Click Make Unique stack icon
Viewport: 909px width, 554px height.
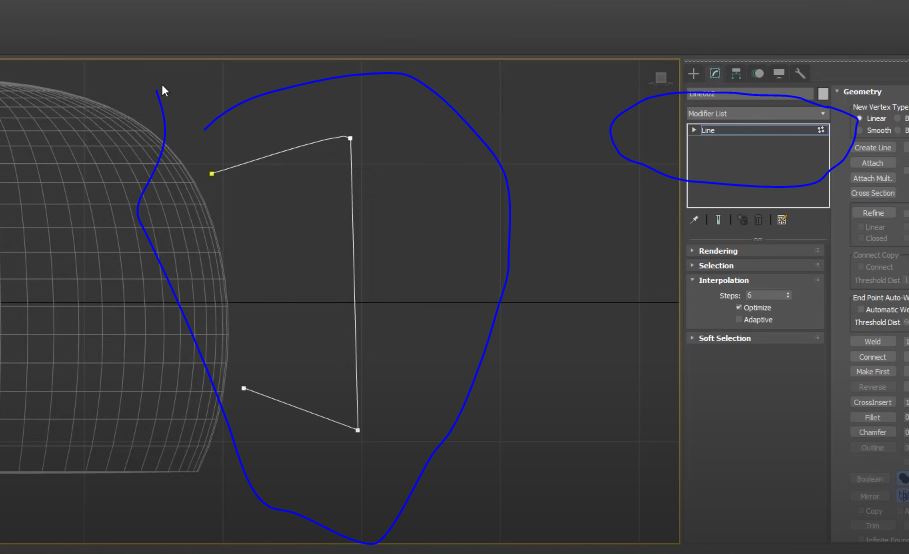click(x=743, y=220)
